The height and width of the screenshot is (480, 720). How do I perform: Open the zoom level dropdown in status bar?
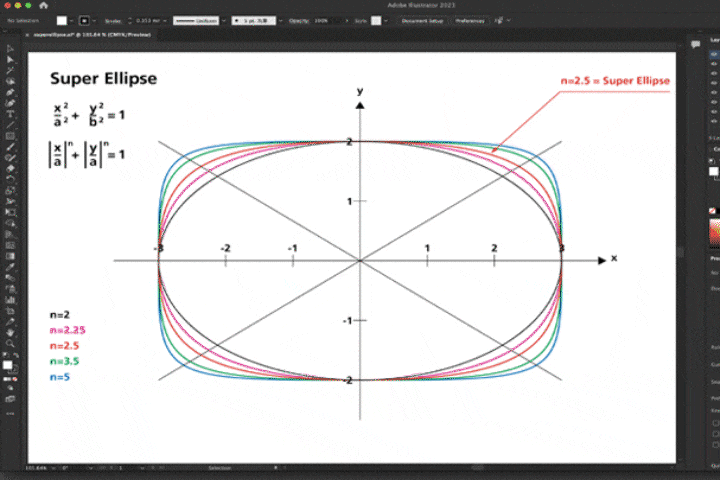pyautogui.click(x=54, y=468)
